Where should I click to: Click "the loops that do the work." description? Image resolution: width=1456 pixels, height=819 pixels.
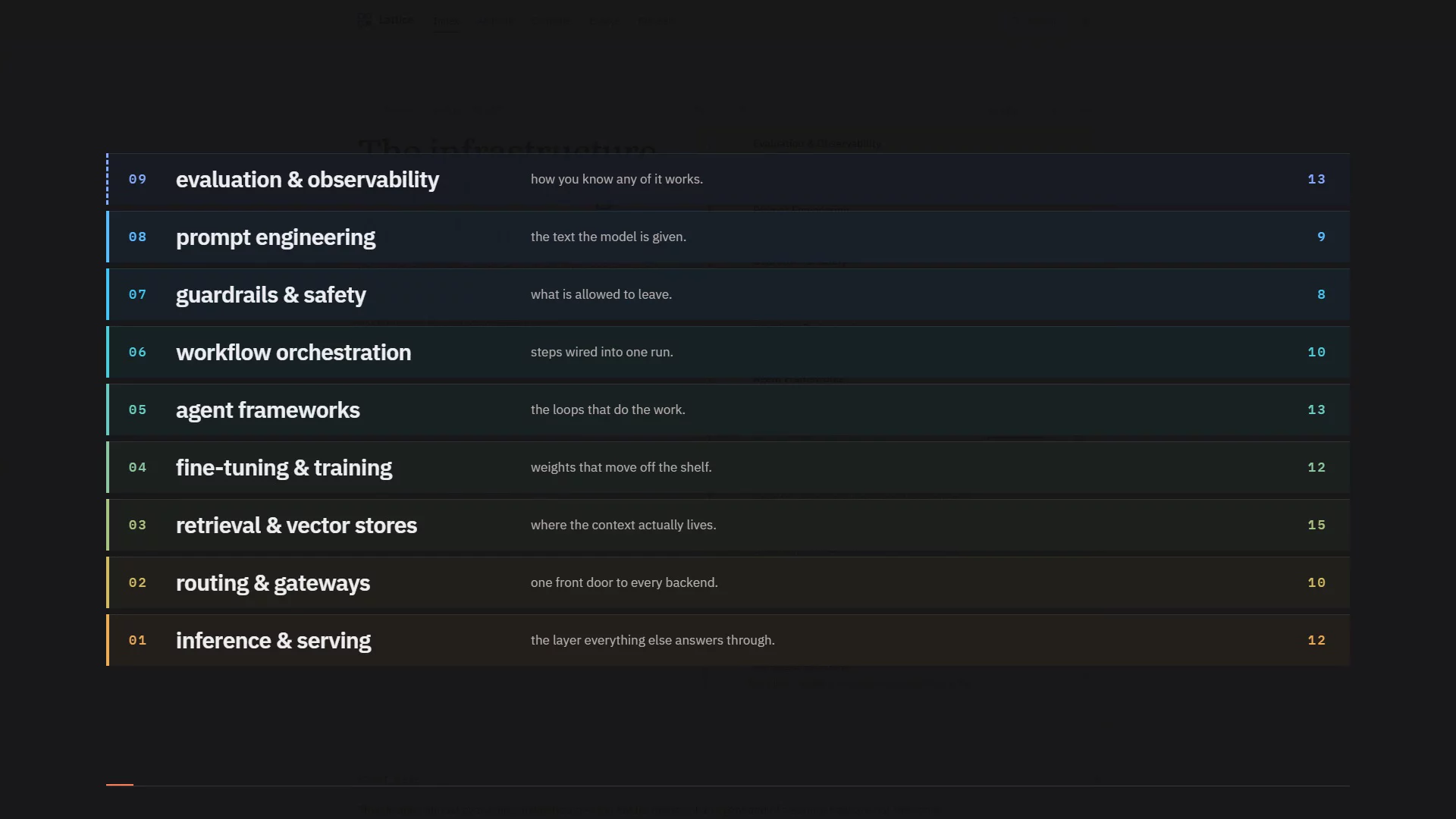coord(608,409)
